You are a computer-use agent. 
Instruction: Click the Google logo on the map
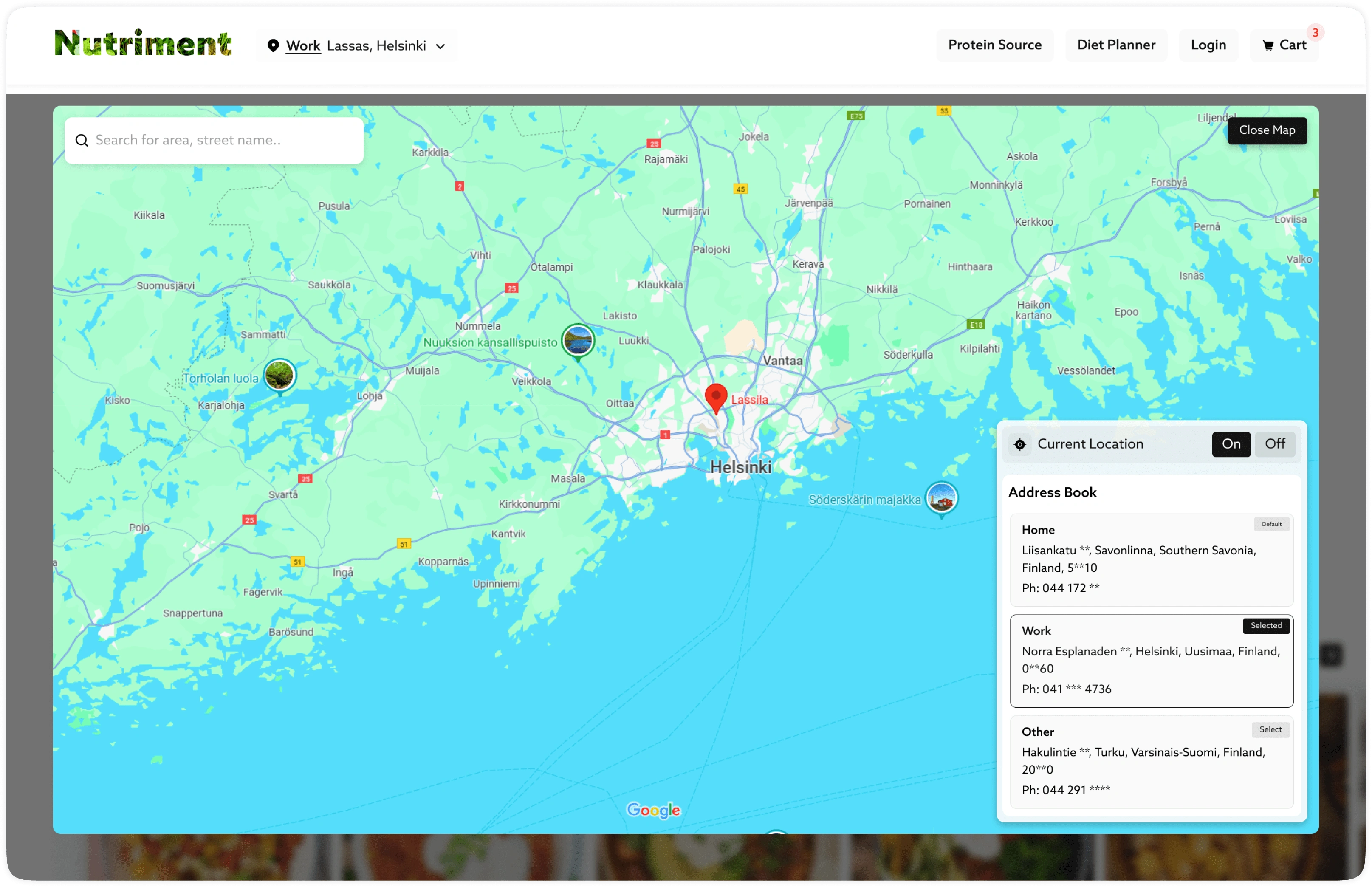click(653, 811)
